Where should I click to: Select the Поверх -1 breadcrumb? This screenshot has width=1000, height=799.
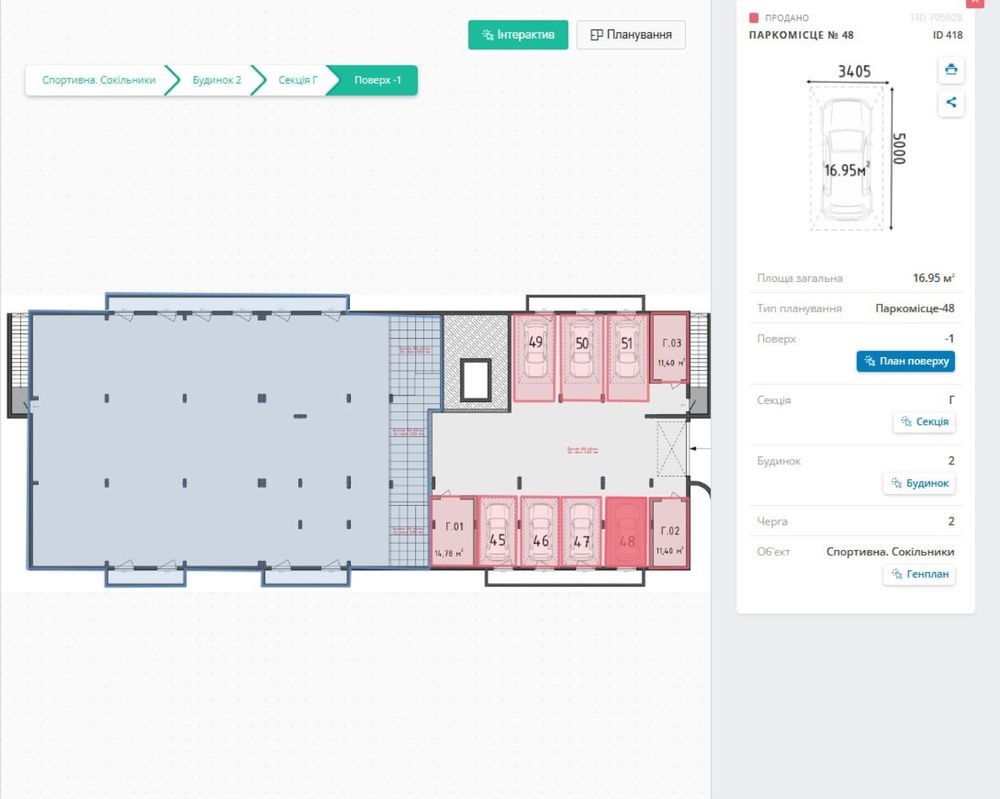(378, 80)
